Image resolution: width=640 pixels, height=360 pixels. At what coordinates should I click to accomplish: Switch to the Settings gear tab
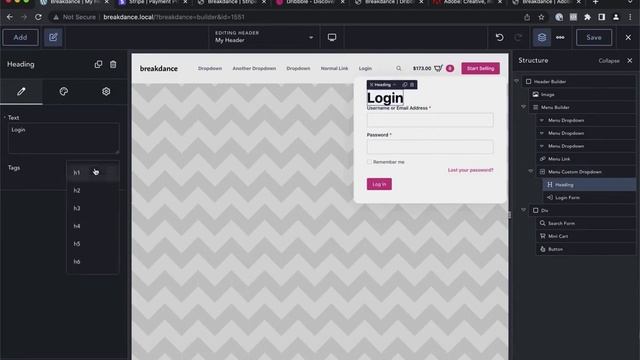(106, 91)
